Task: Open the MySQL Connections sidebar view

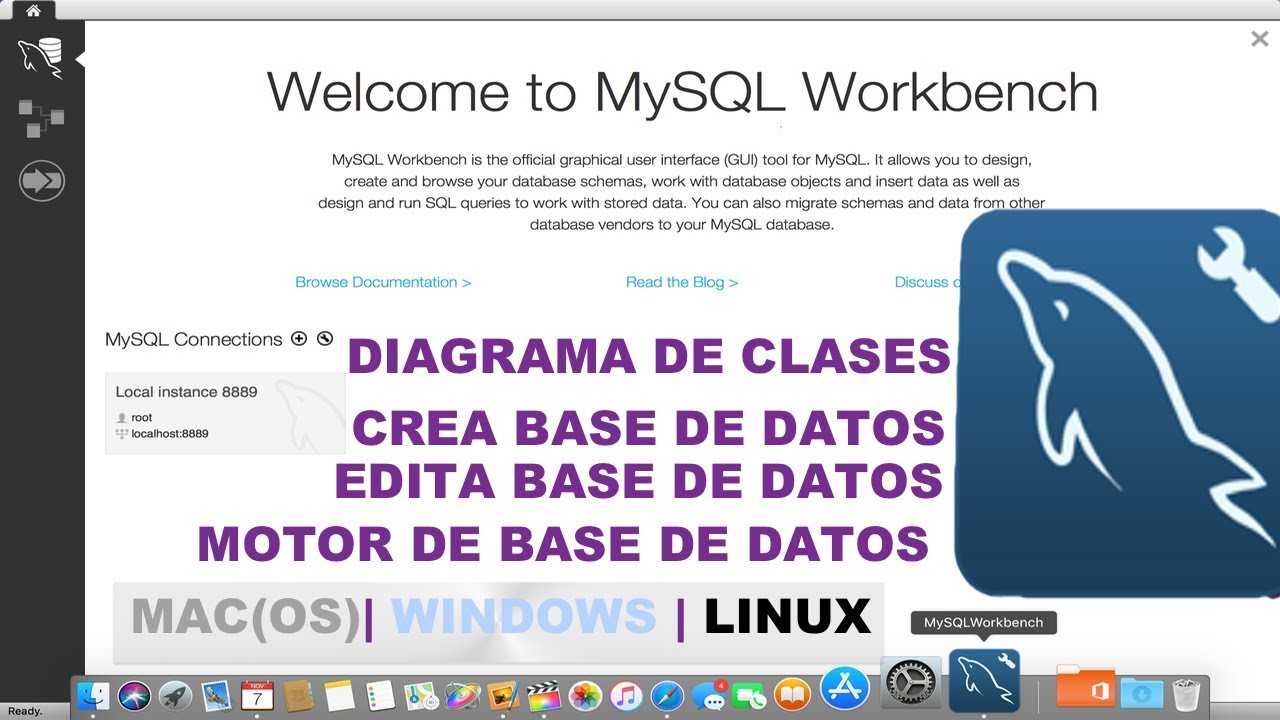Action: [41, 57]
